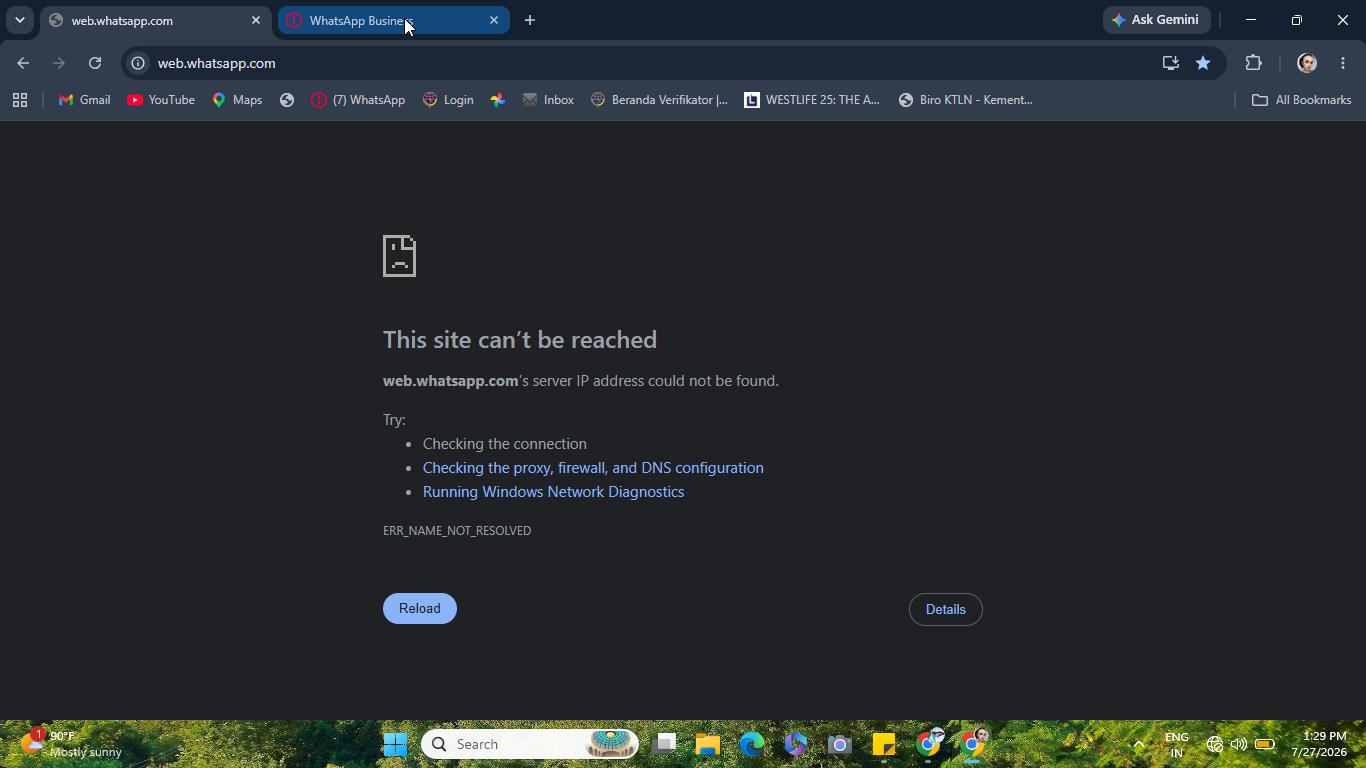Click the ERR_NAME_NOT_RESOLVED error code text
The image size is (1366, 768).
tap(457, 531)
